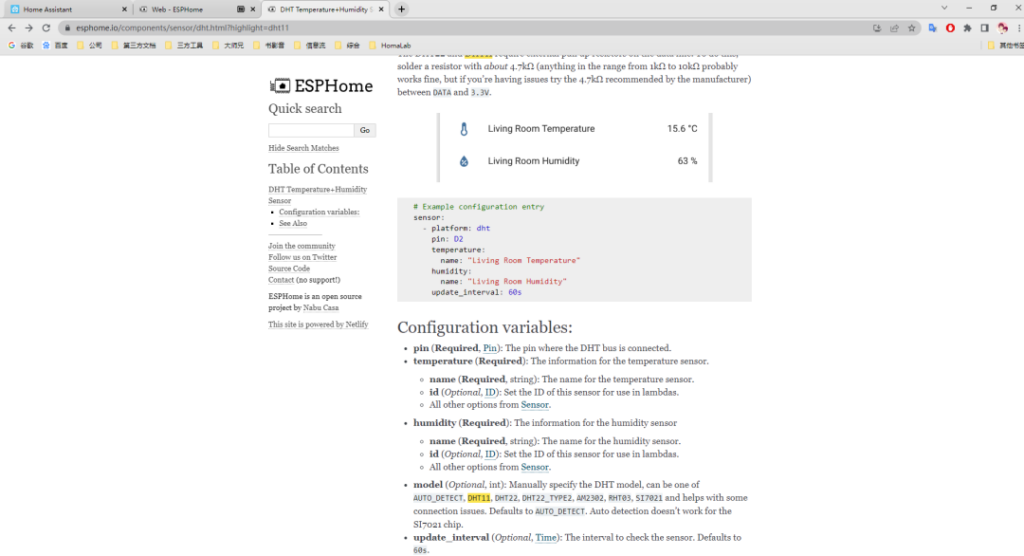Click the humidity drop icon
This screenshot has height=556, width=1024.
coord(464,161)
